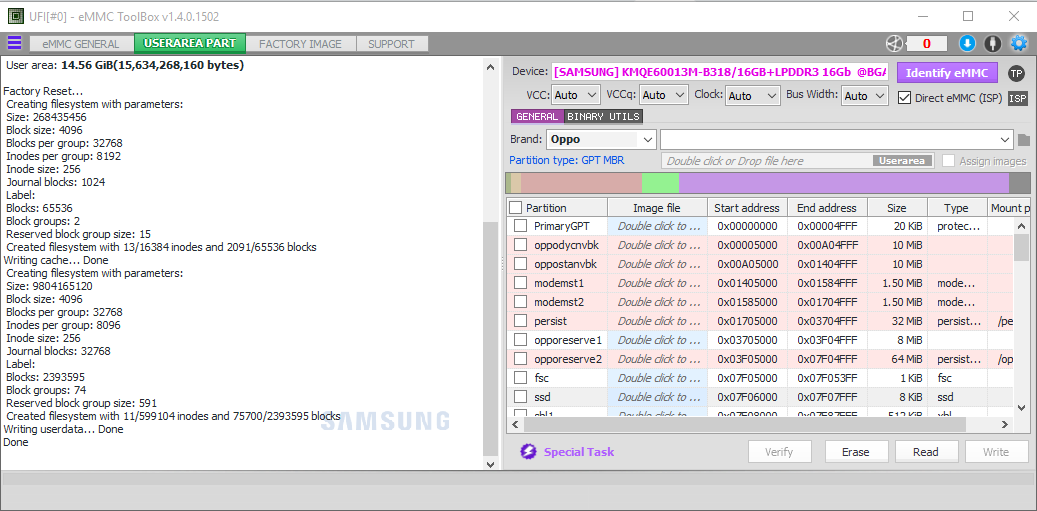The height and width of the screenshot is (511, 1037).
Task: Click the eMMC ToolBox title bar icon
Action: tap(15, 16)
